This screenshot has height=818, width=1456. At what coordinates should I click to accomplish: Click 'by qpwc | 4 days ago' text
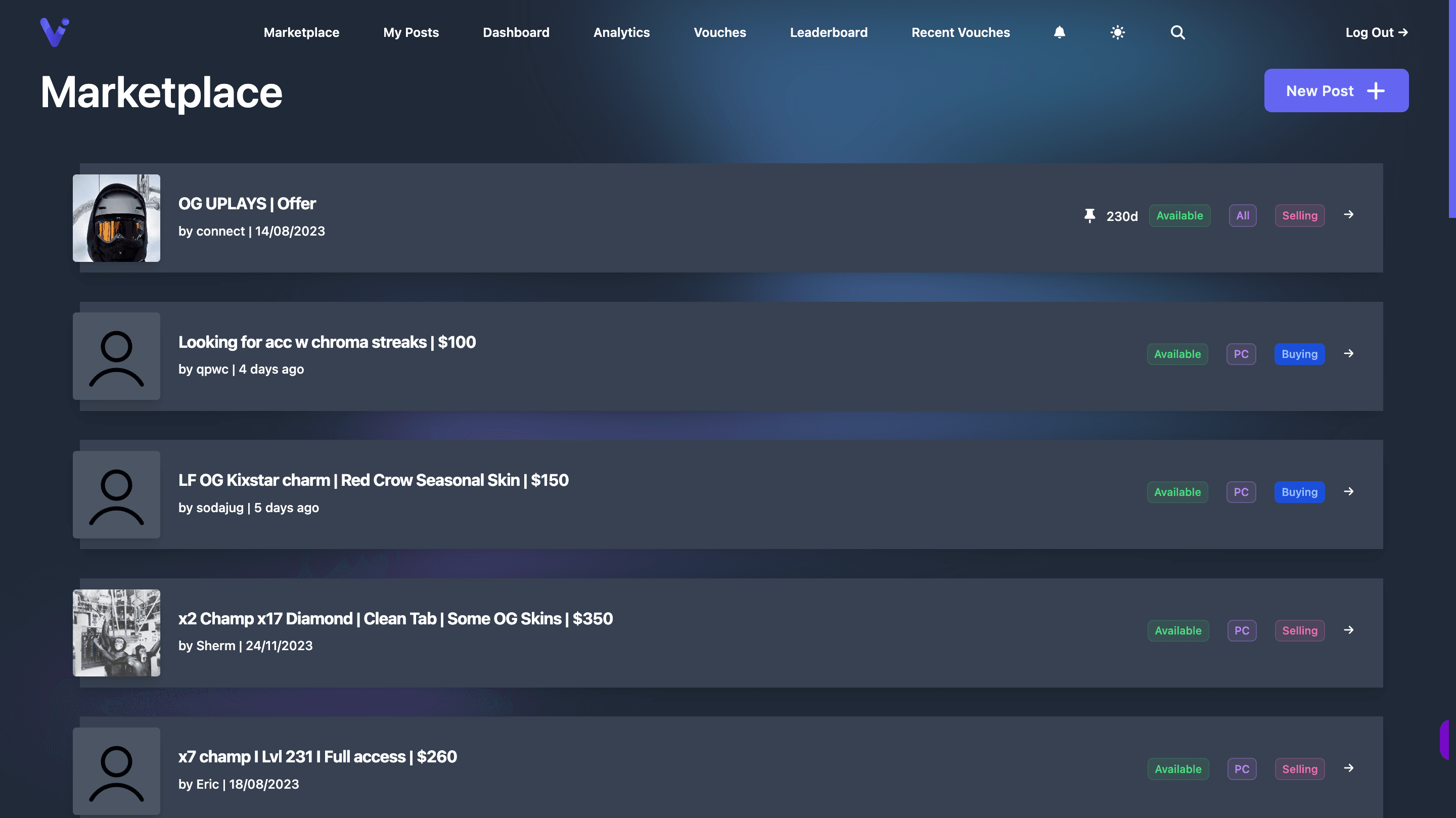(x=241, y=369)
